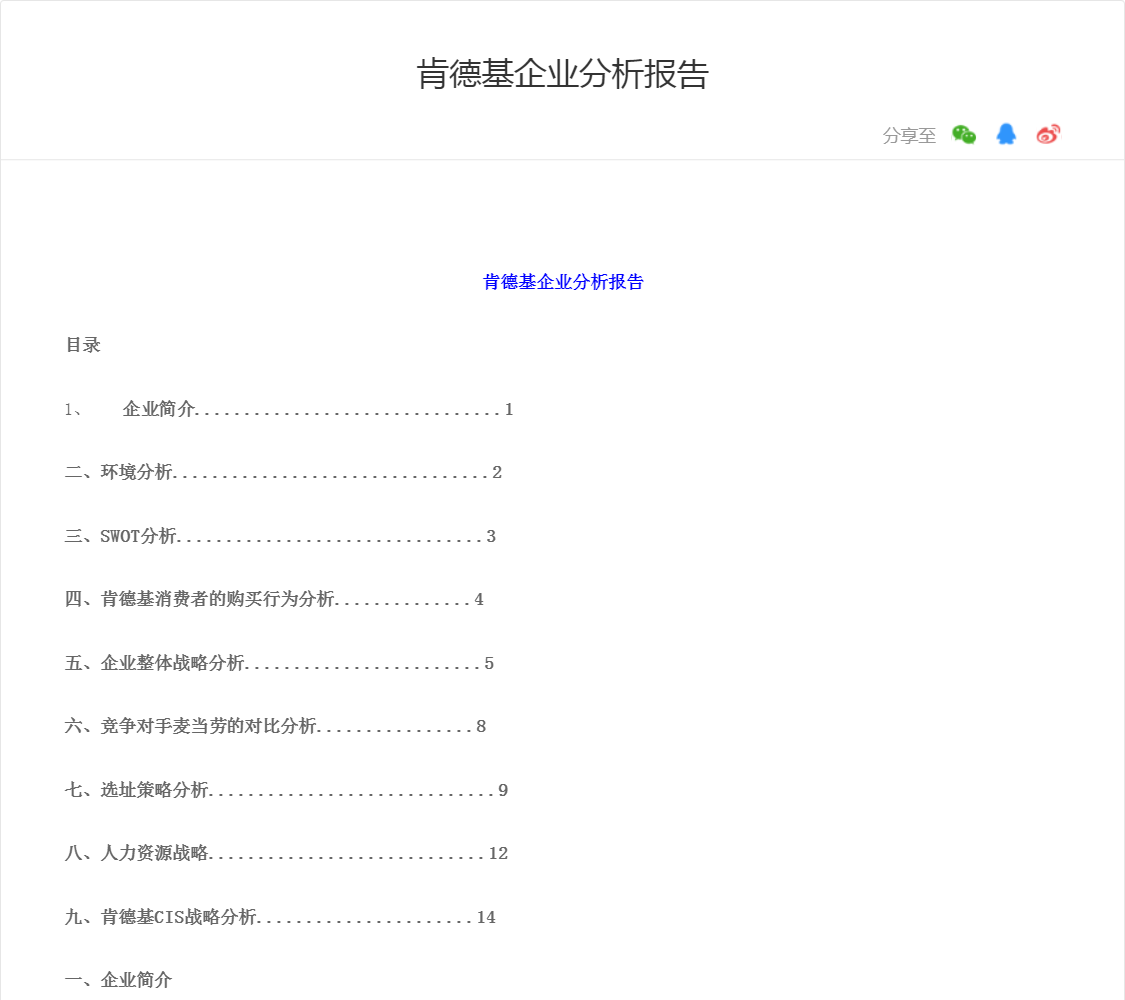Open the blue 肯德基企业分析报告 link

tap(563, 282)
